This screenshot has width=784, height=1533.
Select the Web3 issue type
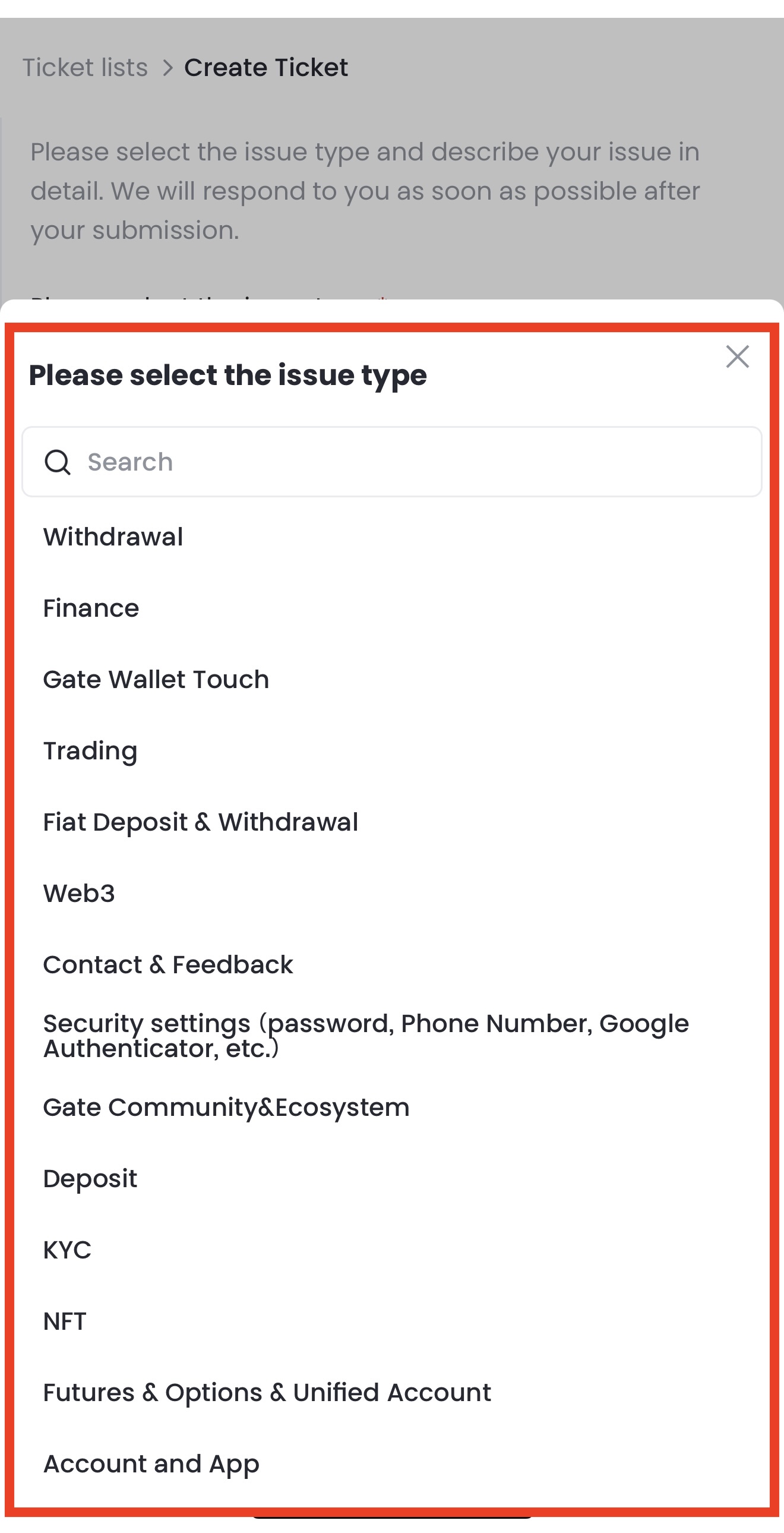point(79,893)
